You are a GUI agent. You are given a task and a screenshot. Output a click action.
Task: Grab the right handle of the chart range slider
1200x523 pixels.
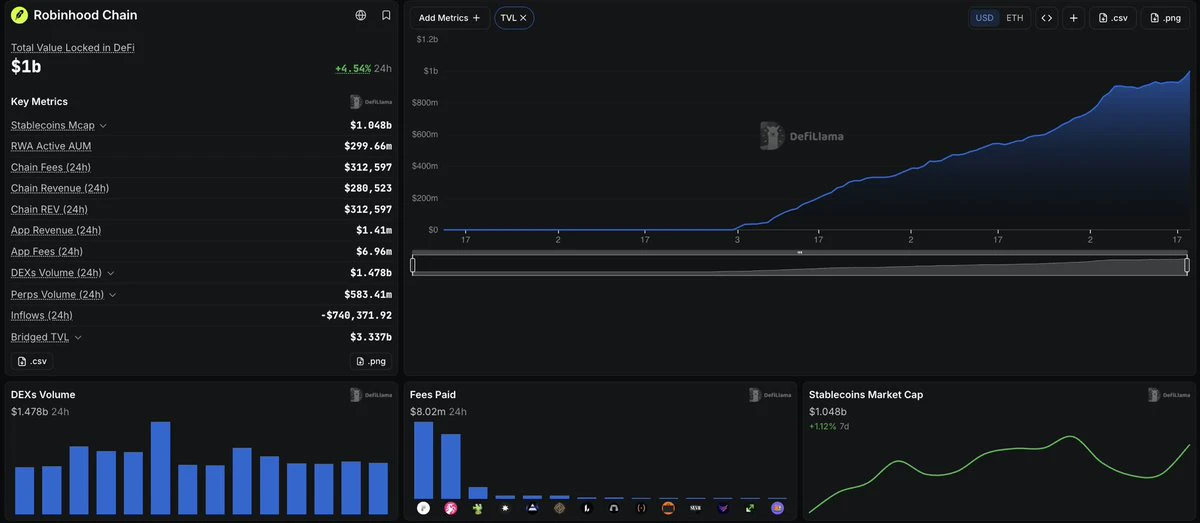coord(1187,265)
